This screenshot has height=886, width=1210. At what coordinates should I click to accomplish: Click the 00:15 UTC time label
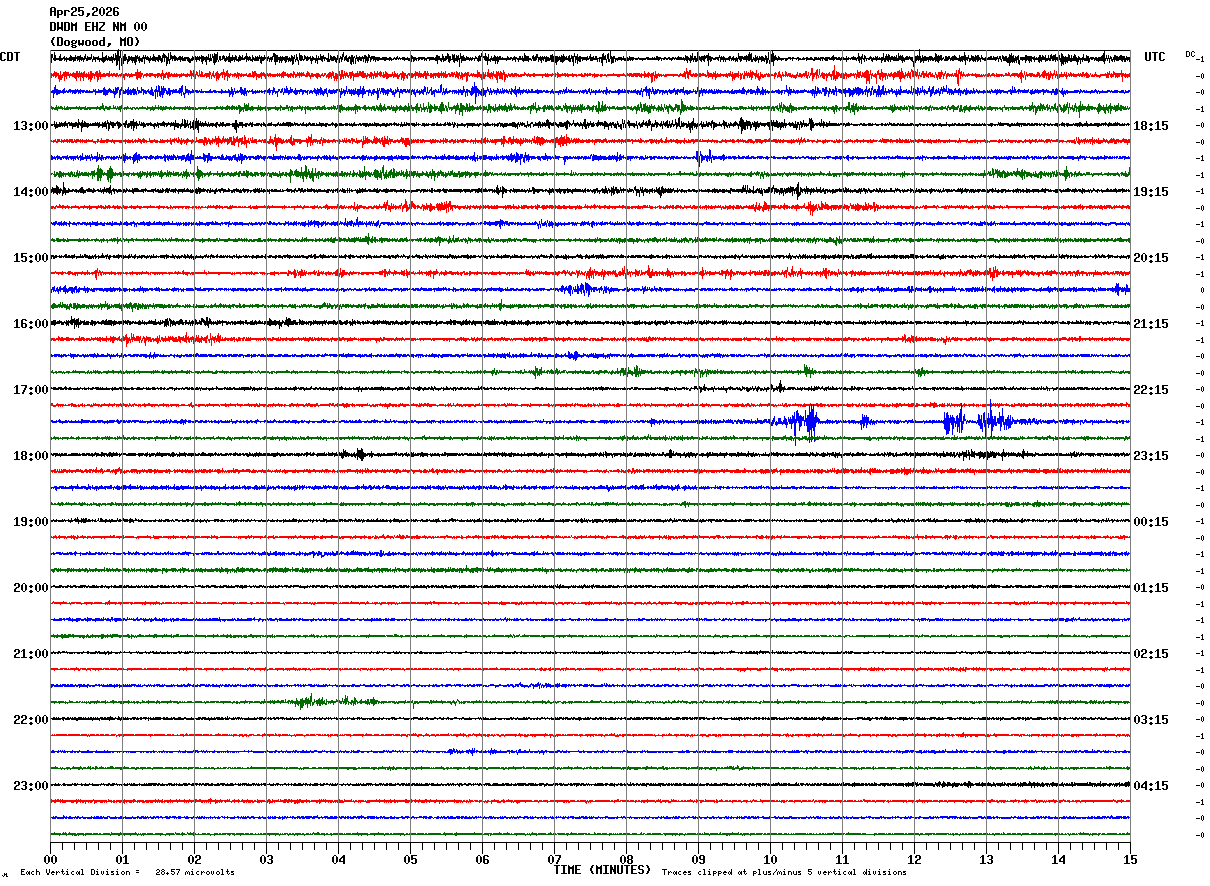point(1151,522)
